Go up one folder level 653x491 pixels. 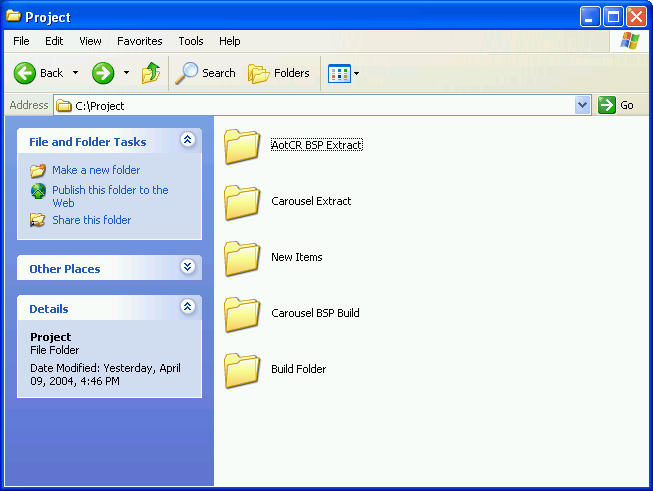point(151,73)
